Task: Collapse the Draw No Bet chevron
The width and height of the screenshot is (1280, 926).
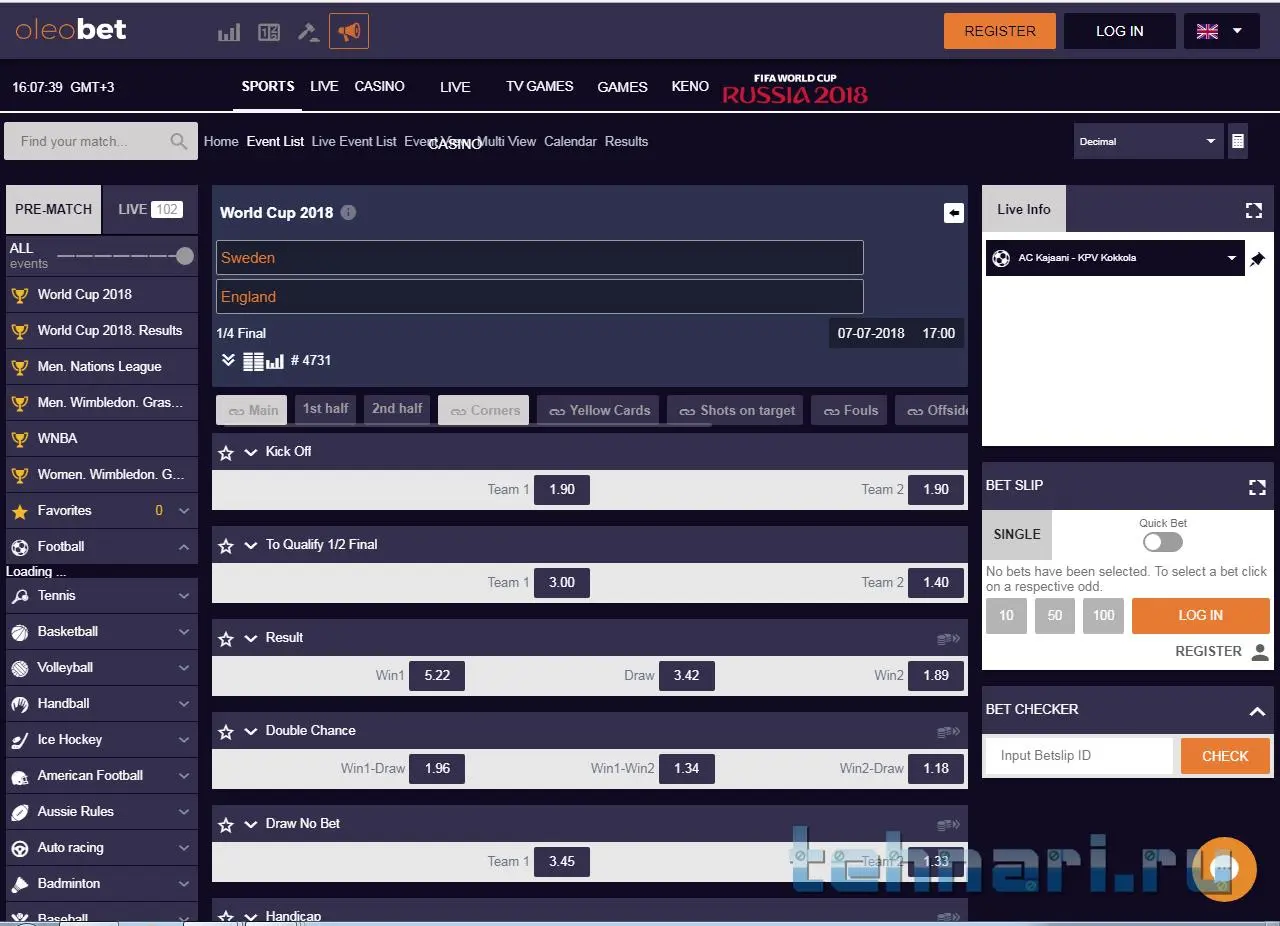Action: 251,824
